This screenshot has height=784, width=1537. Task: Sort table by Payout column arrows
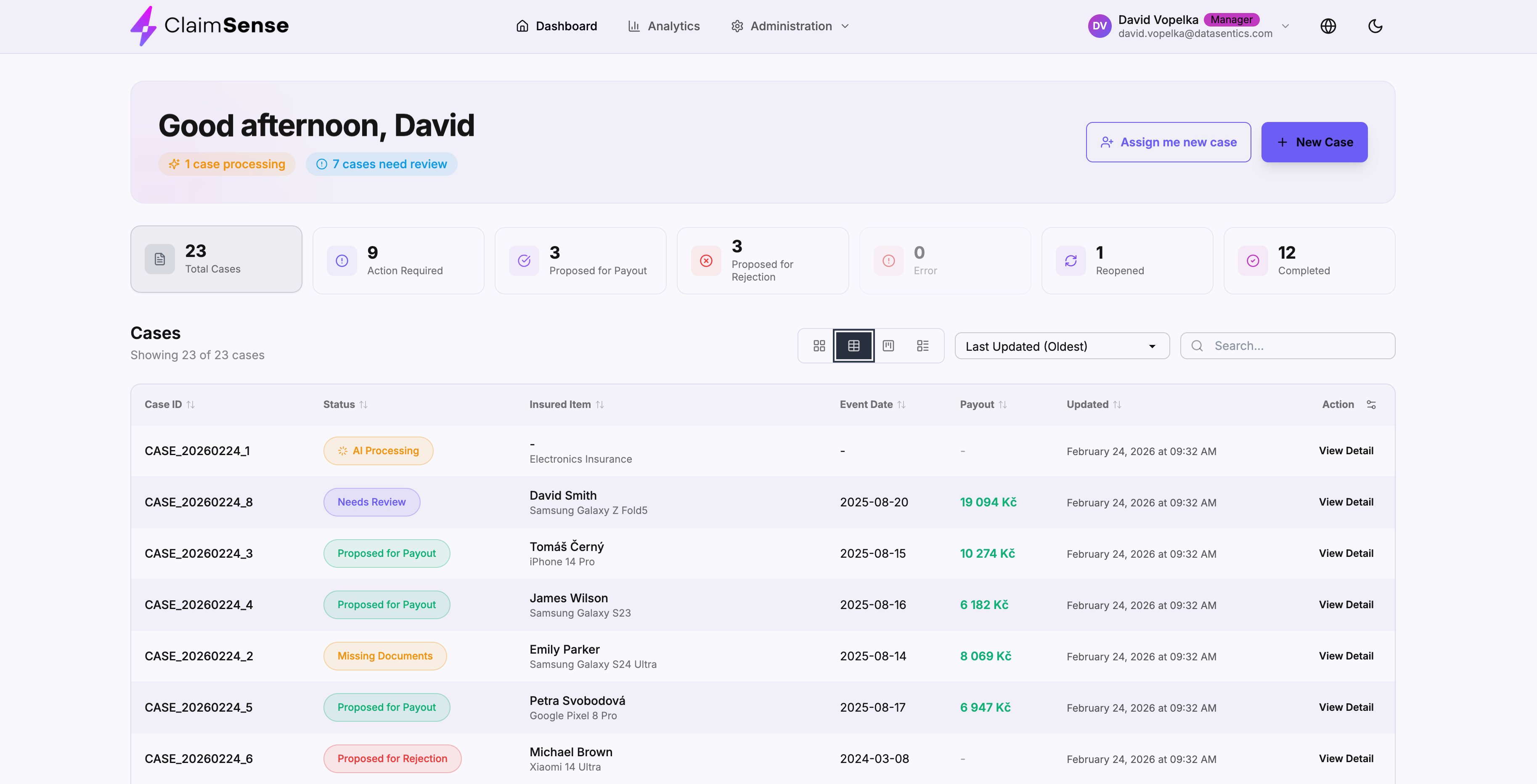1002,405
